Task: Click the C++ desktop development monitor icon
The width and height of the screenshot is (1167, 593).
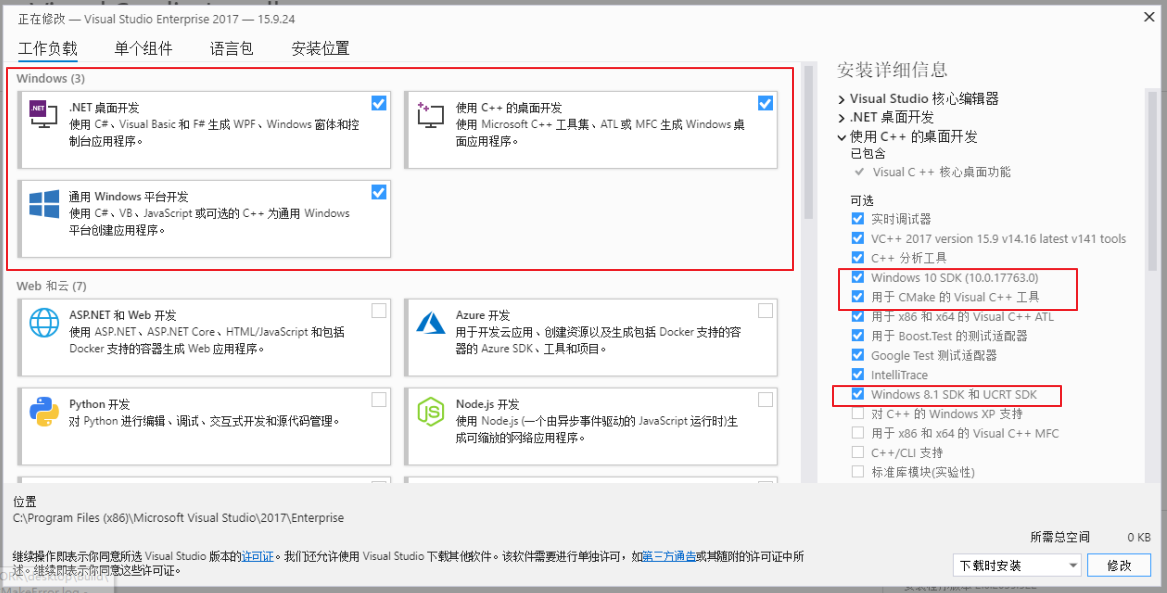Action: click(429, 115)
